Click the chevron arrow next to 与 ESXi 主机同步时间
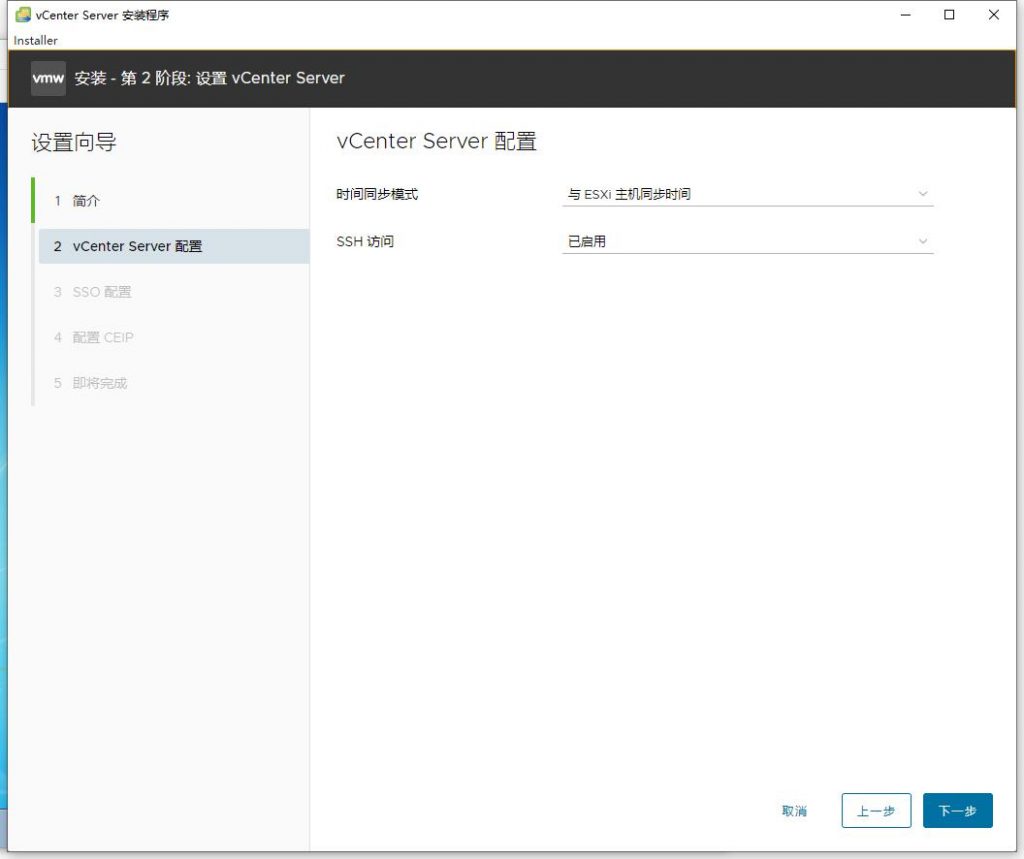 click(x=923, y=194)
